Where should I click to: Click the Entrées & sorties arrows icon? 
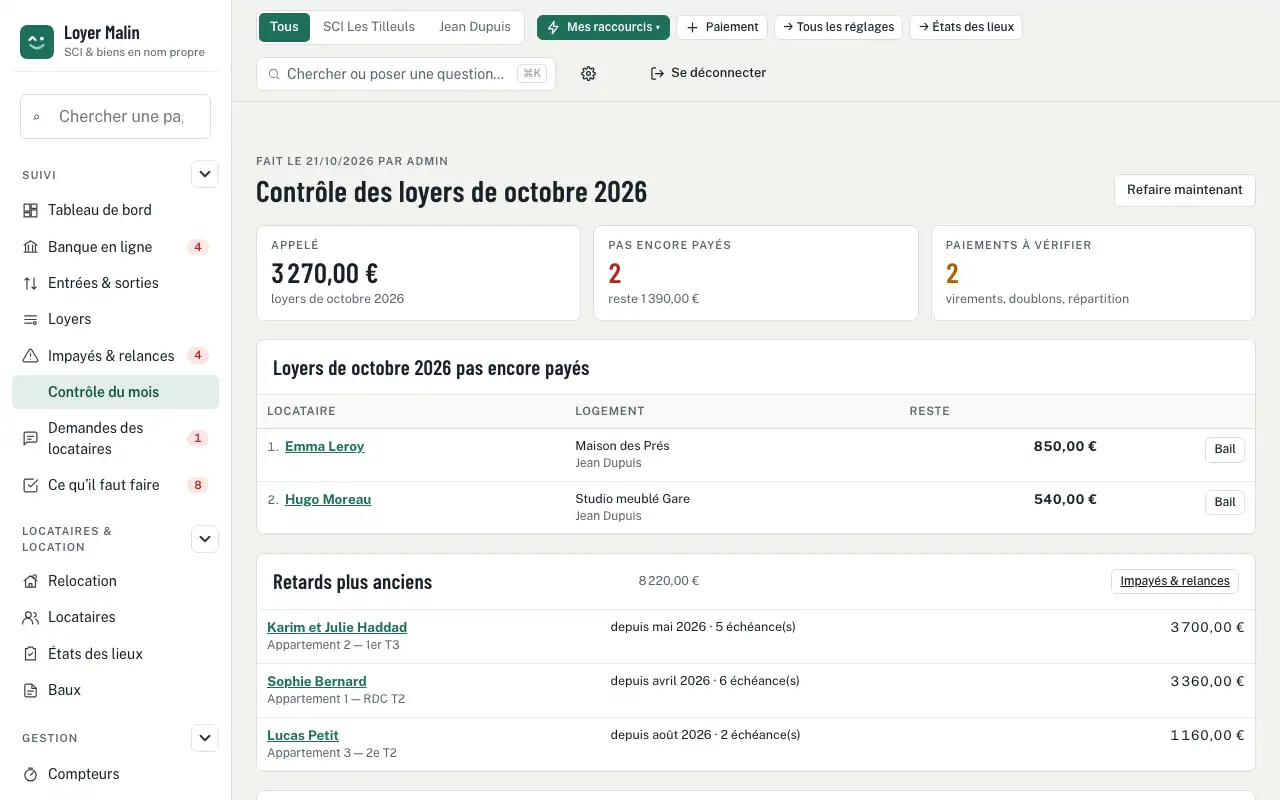[31, 283]
